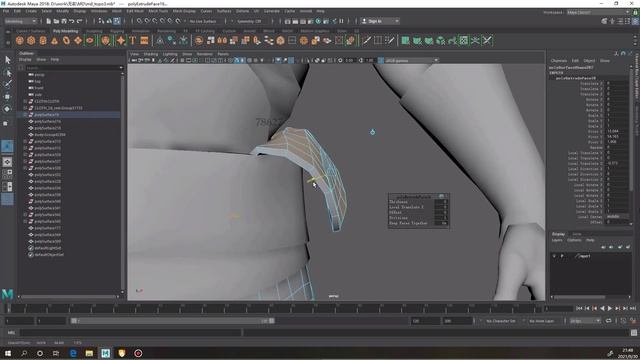
Task: Click the SVG shelf icon
Action: click(144, 40)
